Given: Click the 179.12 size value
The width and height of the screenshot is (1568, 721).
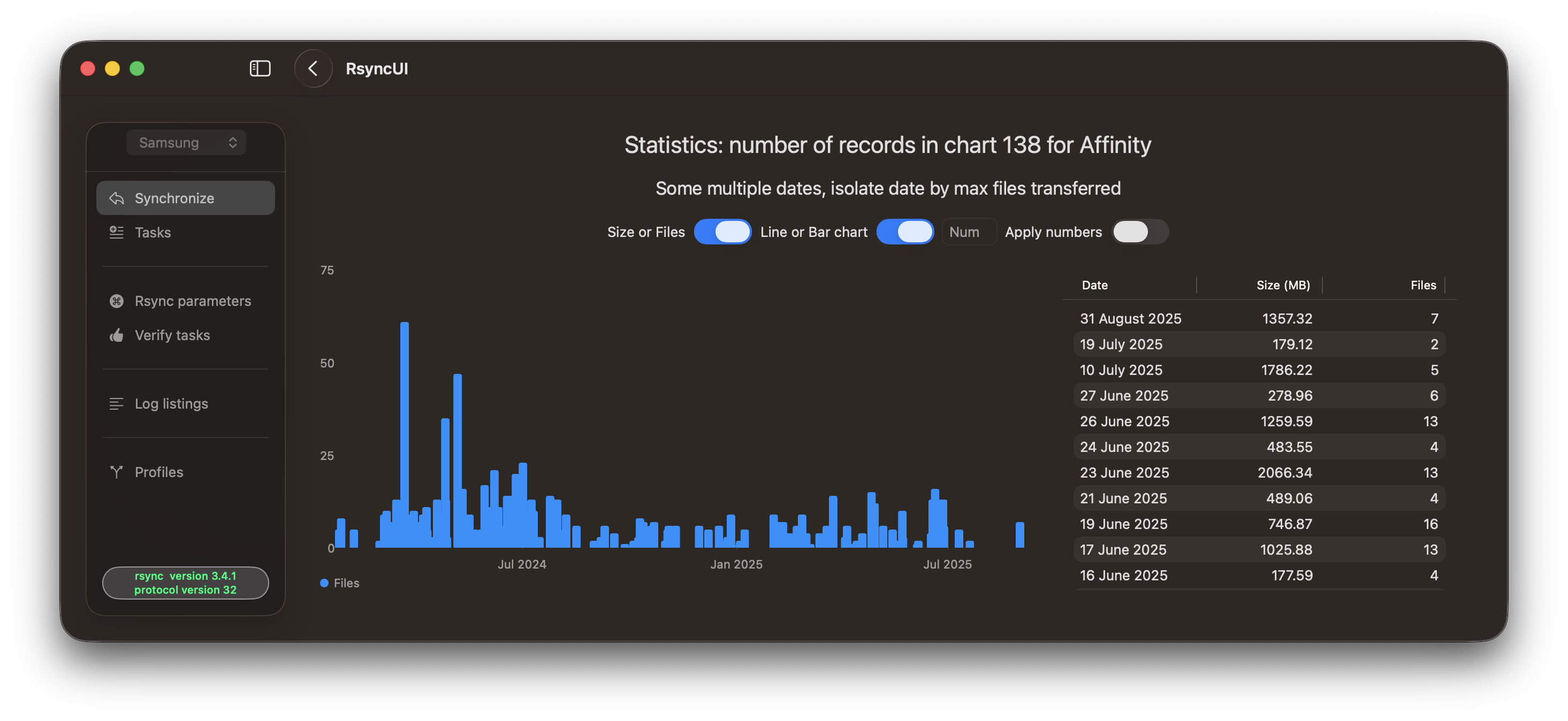Looking at the screenshot, I should (x=1292, y=344).
